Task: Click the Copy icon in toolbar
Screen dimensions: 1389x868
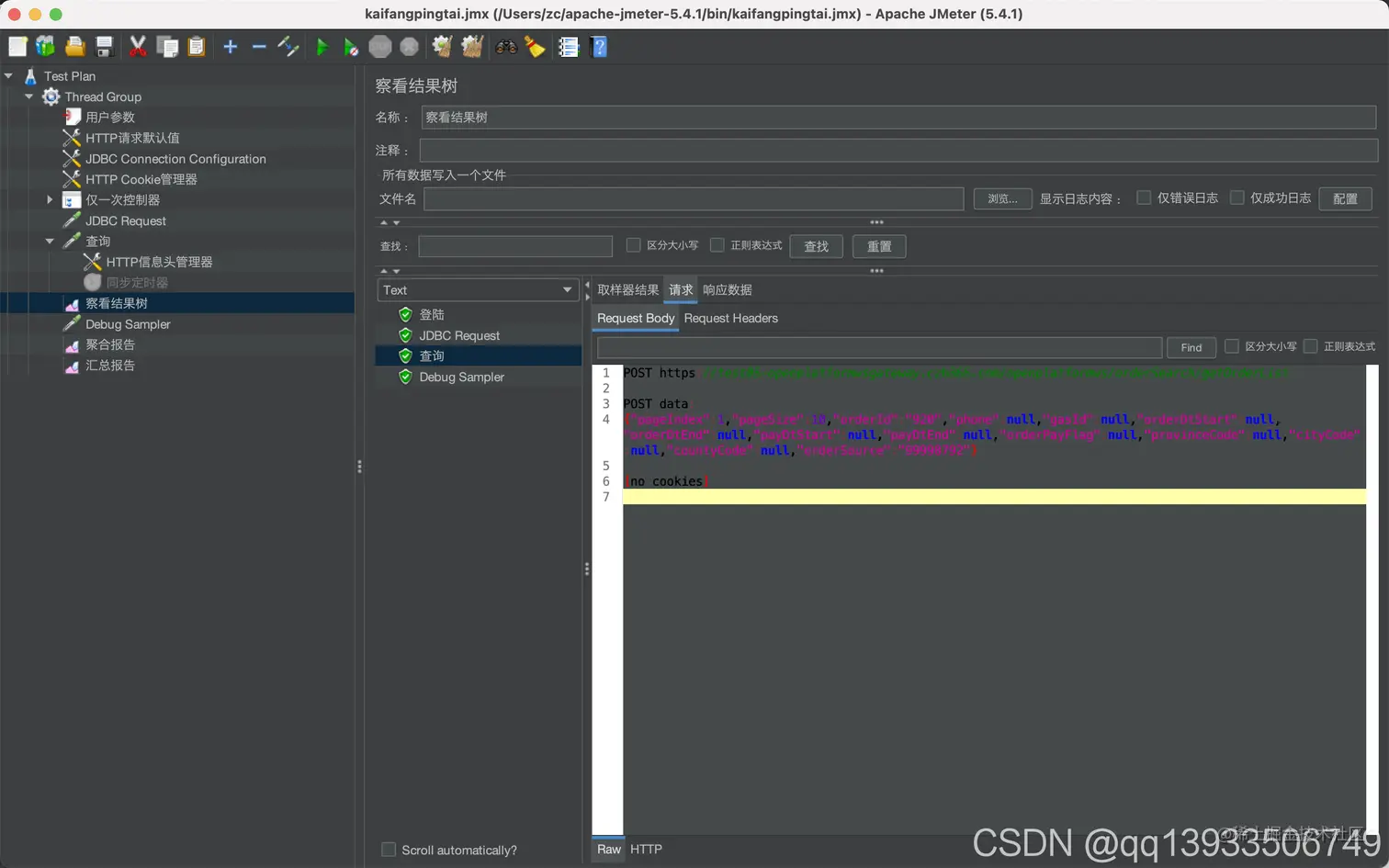Action: click(x=167, y=46)
